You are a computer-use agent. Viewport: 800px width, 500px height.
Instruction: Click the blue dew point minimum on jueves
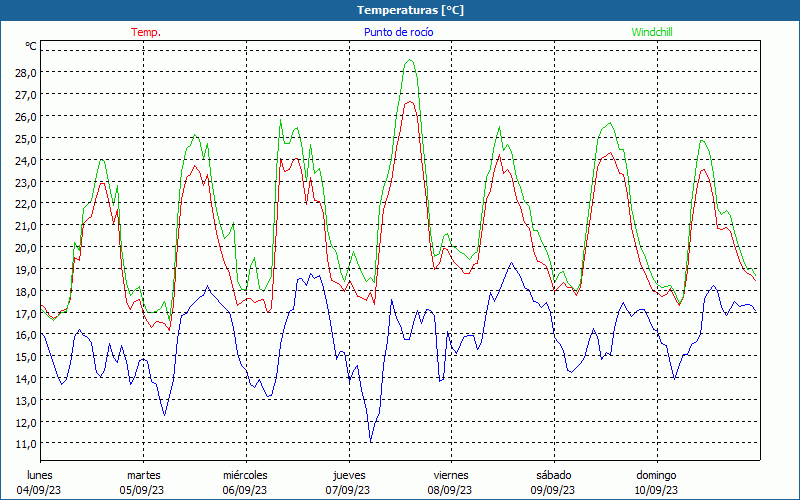370,441
